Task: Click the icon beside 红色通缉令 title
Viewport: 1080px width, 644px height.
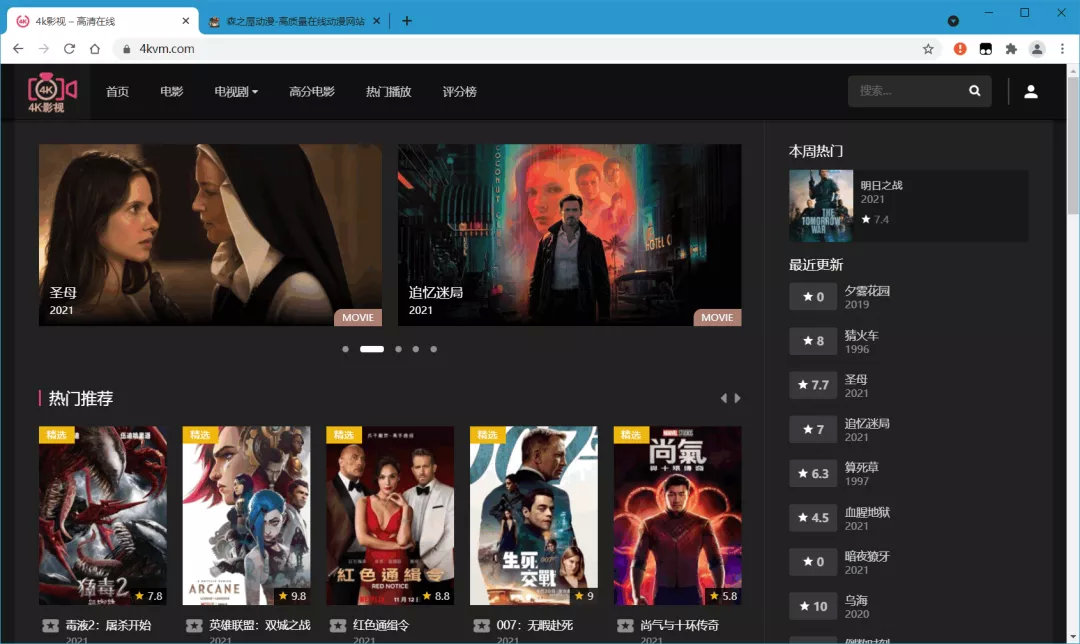Action: click(338, 625)
